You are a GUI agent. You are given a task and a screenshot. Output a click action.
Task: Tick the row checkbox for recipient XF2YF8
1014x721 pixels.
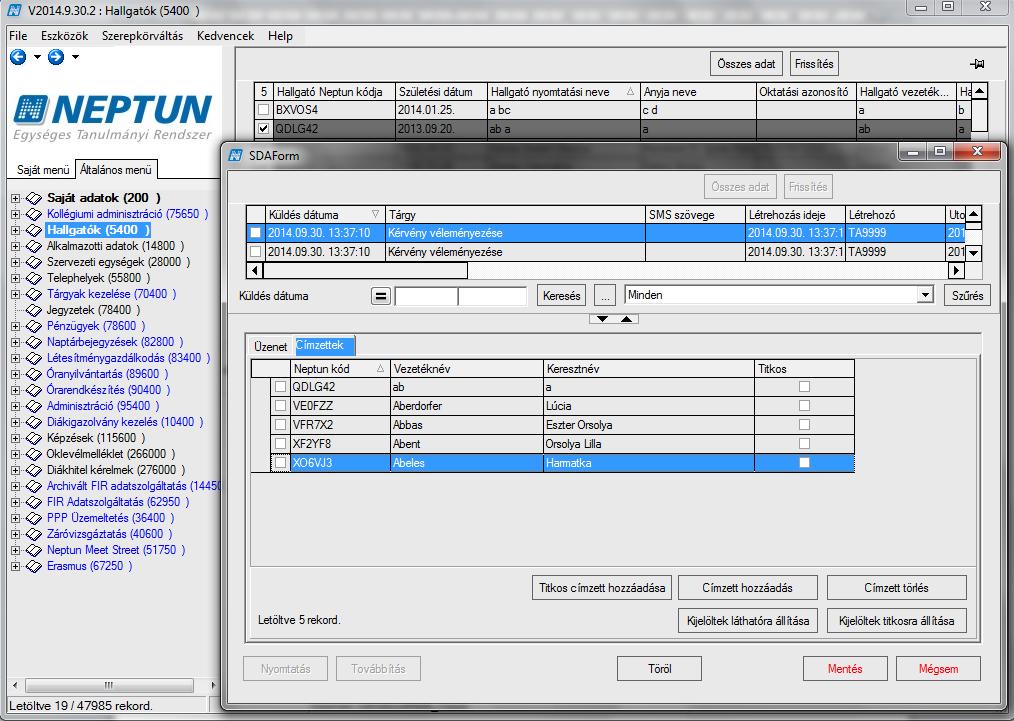click(280, 444)
